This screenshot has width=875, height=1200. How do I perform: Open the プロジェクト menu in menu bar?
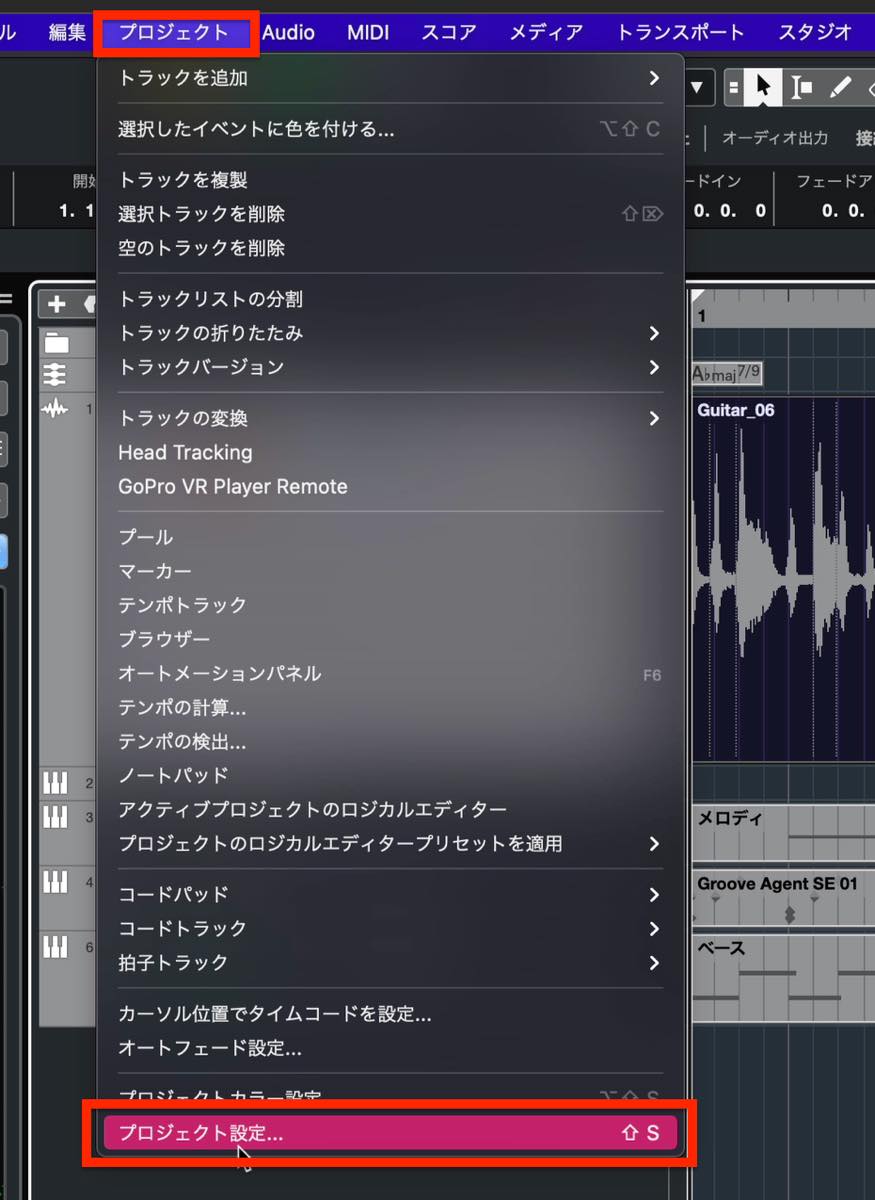coord(175,32)
